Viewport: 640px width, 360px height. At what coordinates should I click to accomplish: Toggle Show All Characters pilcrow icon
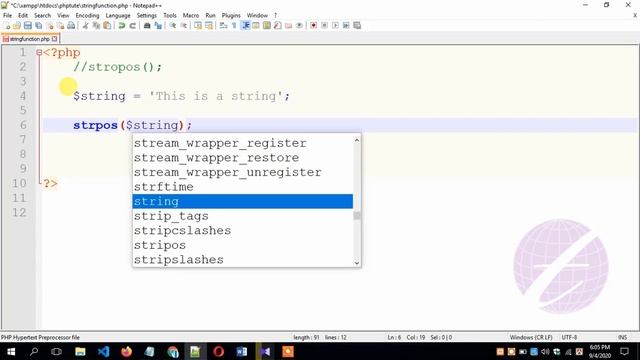pyautogui.click(x=234, y=26)
